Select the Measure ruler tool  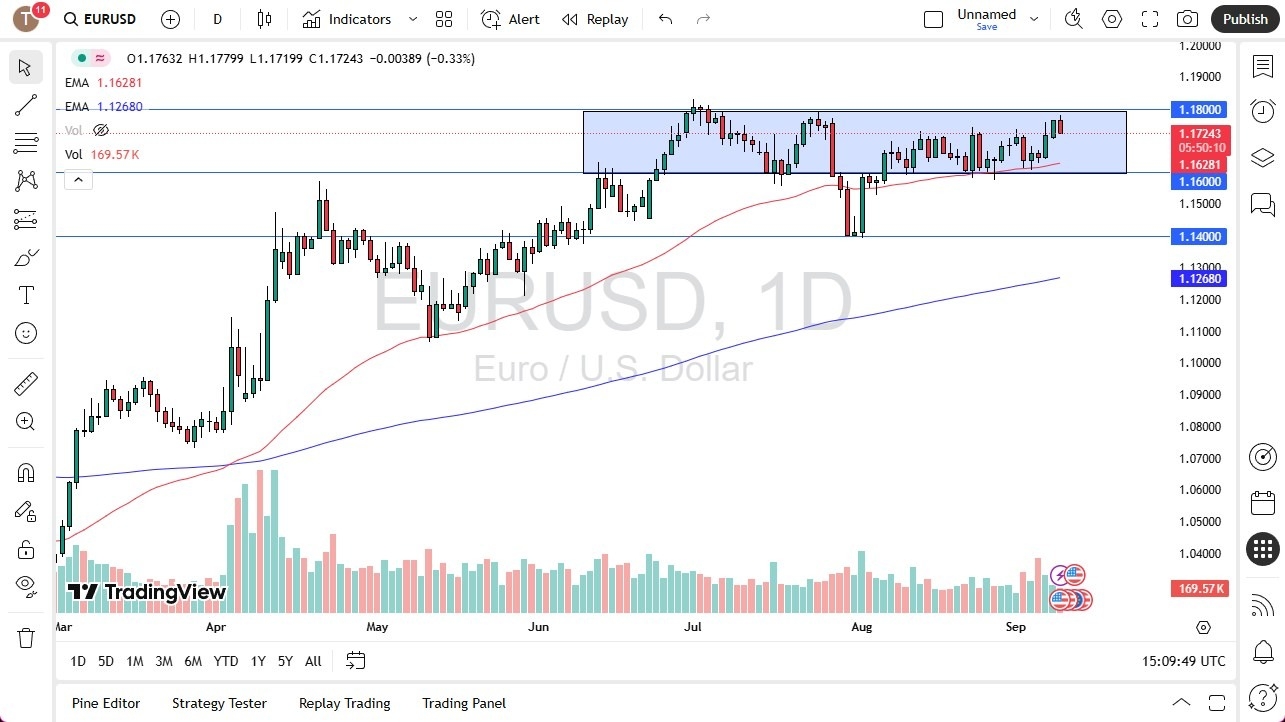click(26, 383)
